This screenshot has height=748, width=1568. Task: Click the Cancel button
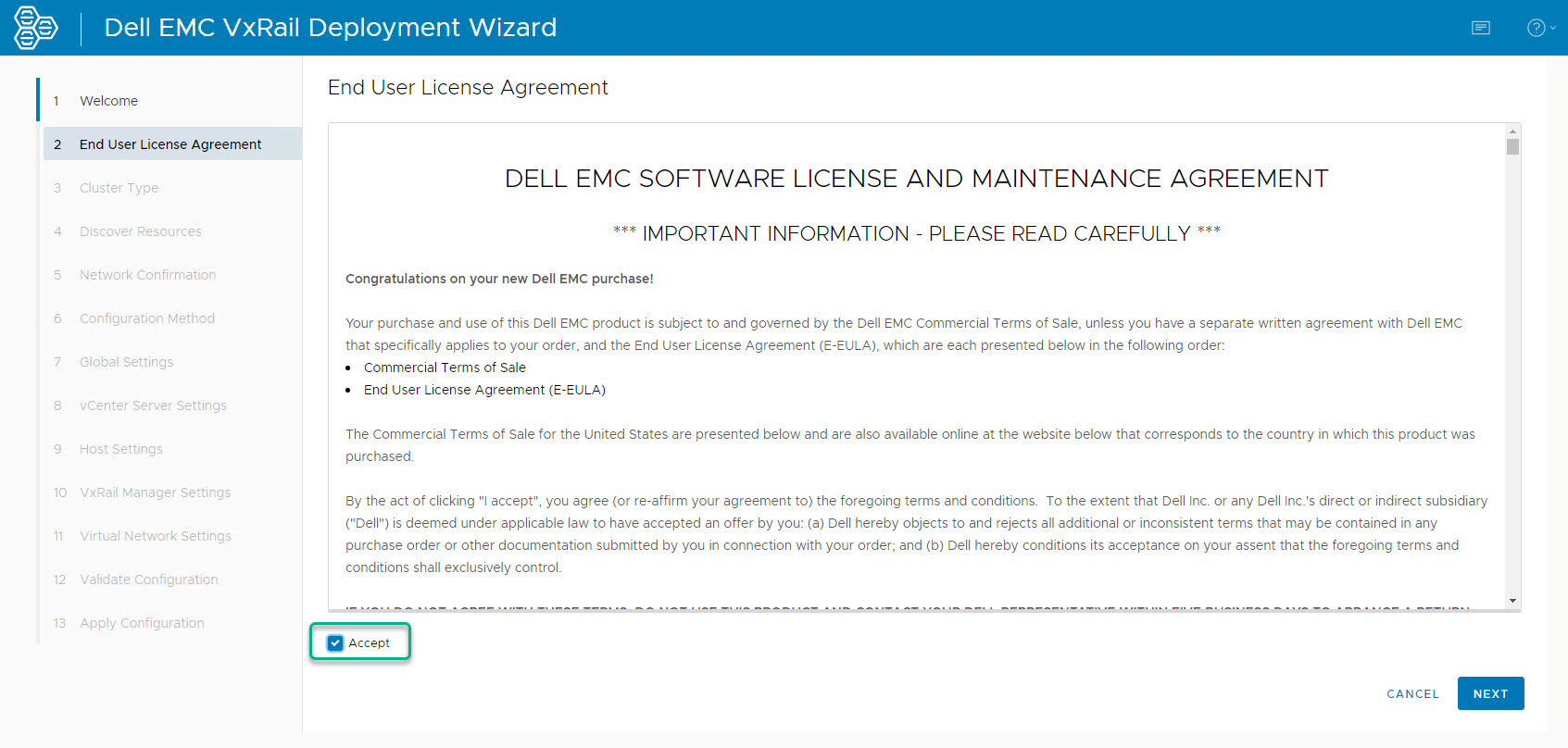[1412, 693]
